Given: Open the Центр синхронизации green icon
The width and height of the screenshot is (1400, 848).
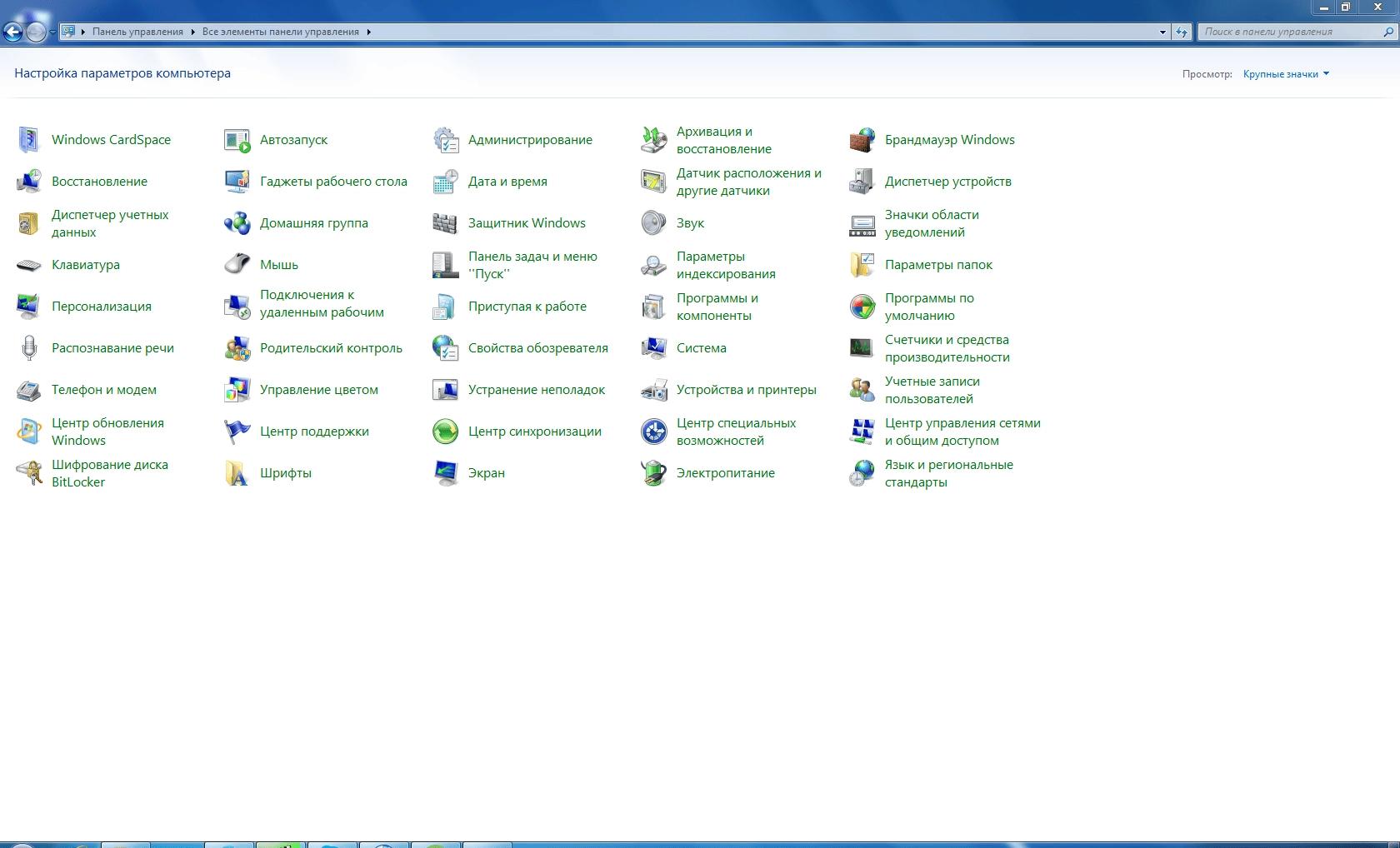Looking at the screenshot, I should [x=446, y=431].
